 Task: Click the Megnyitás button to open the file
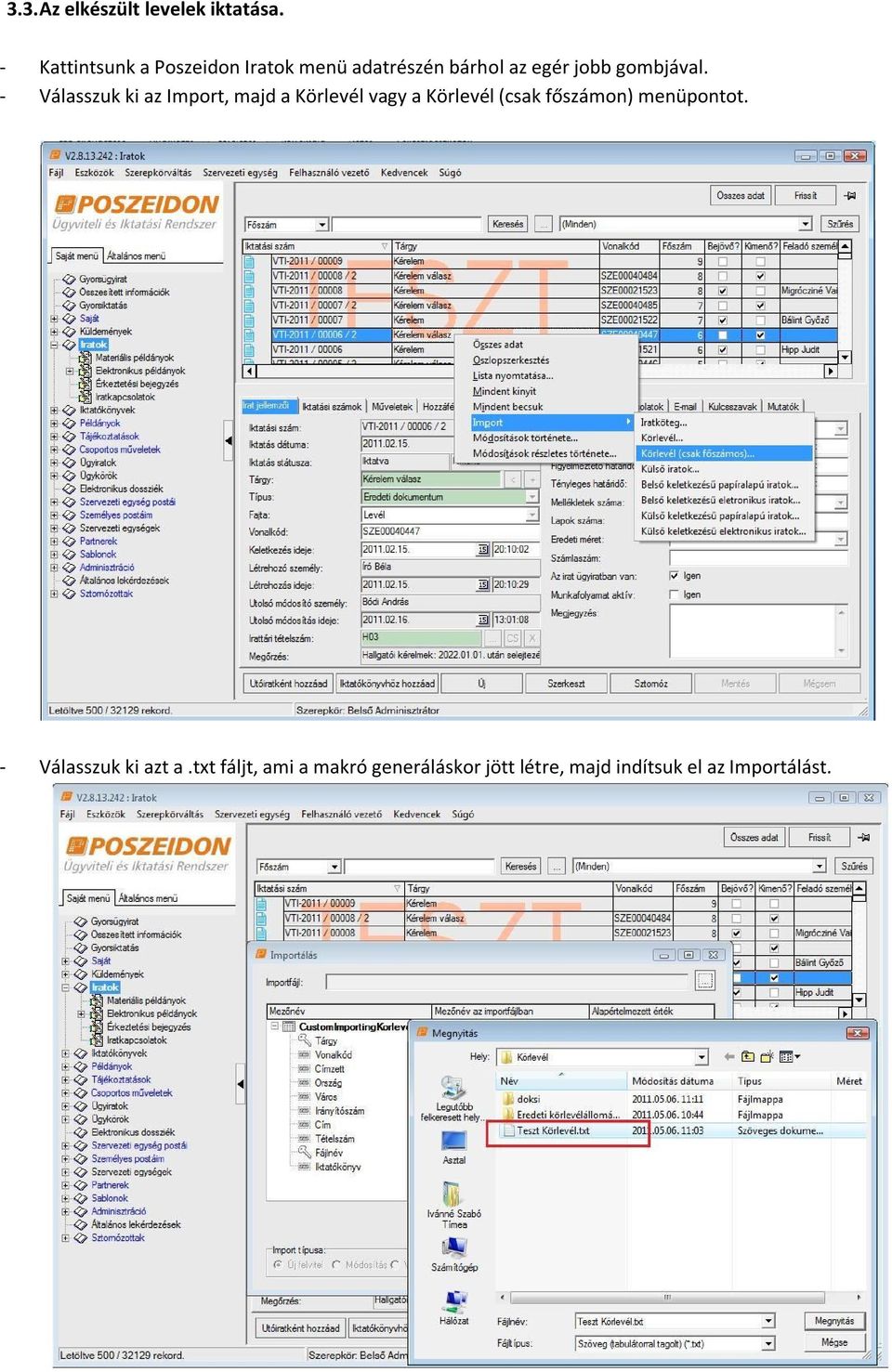point(833,1321)
